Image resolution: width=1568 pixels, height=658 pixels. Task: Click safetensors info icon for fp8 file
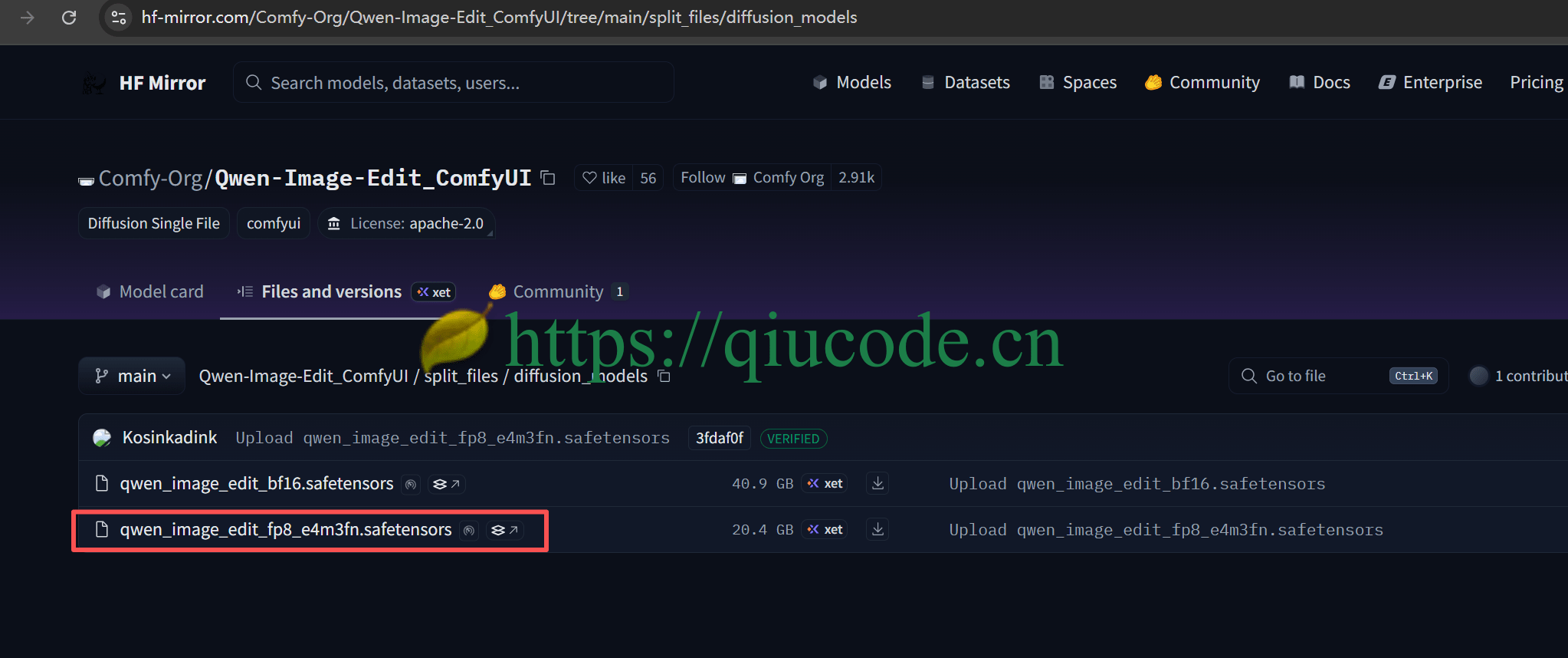pos(469,530)
